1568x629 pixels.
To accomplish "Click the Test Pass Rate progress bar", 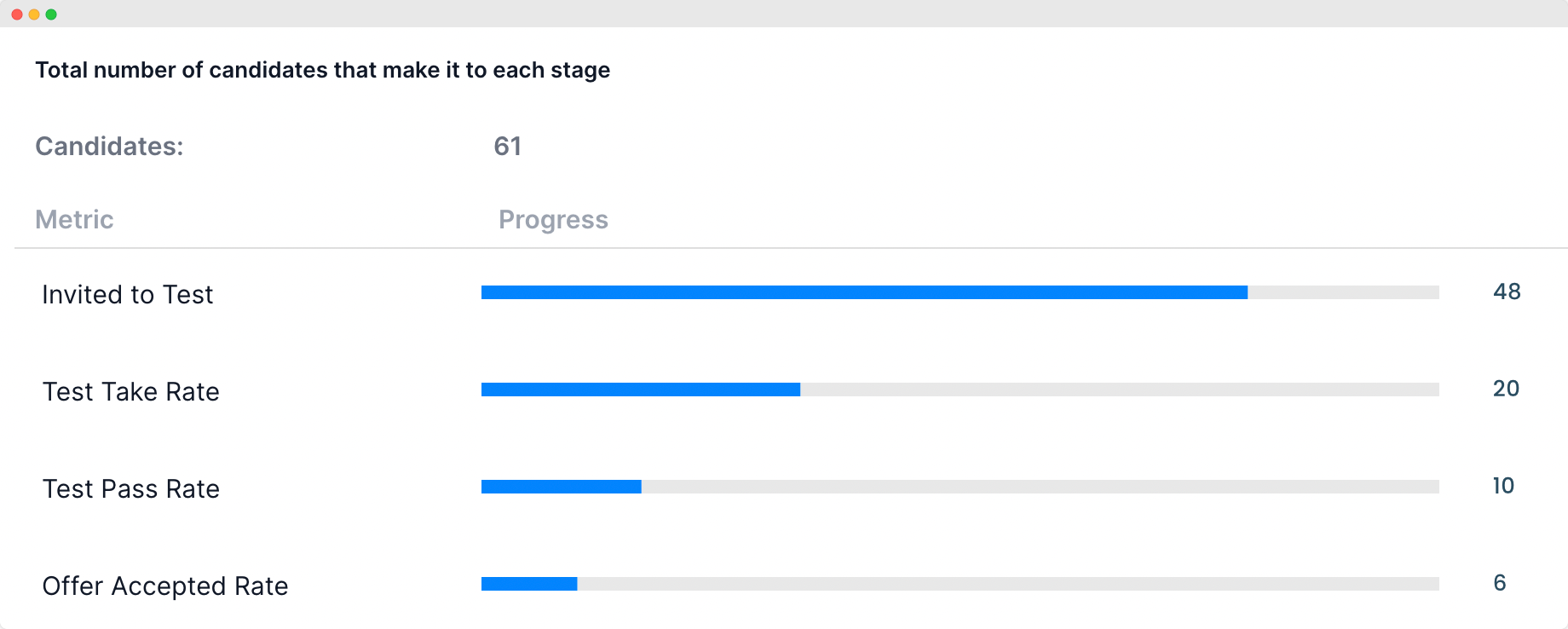I will pos(960,487).
